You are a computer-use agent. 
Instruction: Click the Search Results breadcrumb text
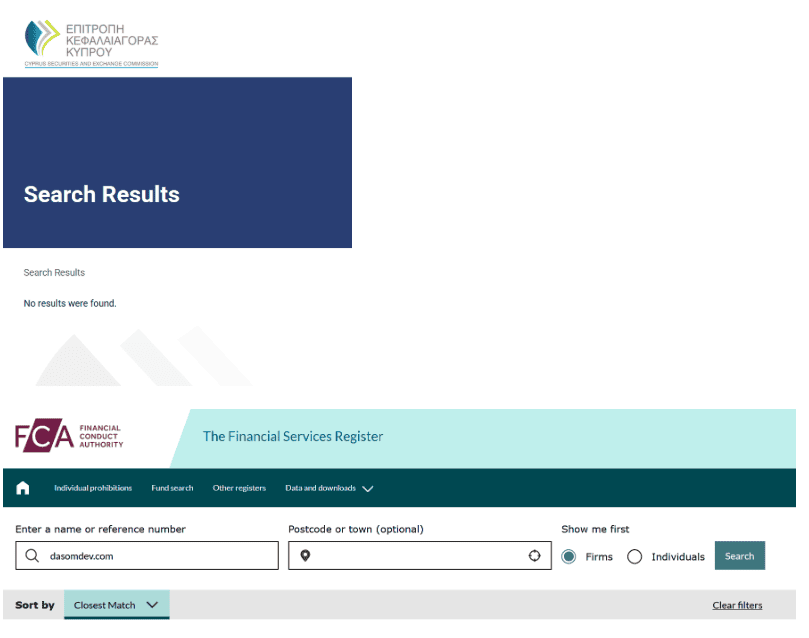coord(54,273)
